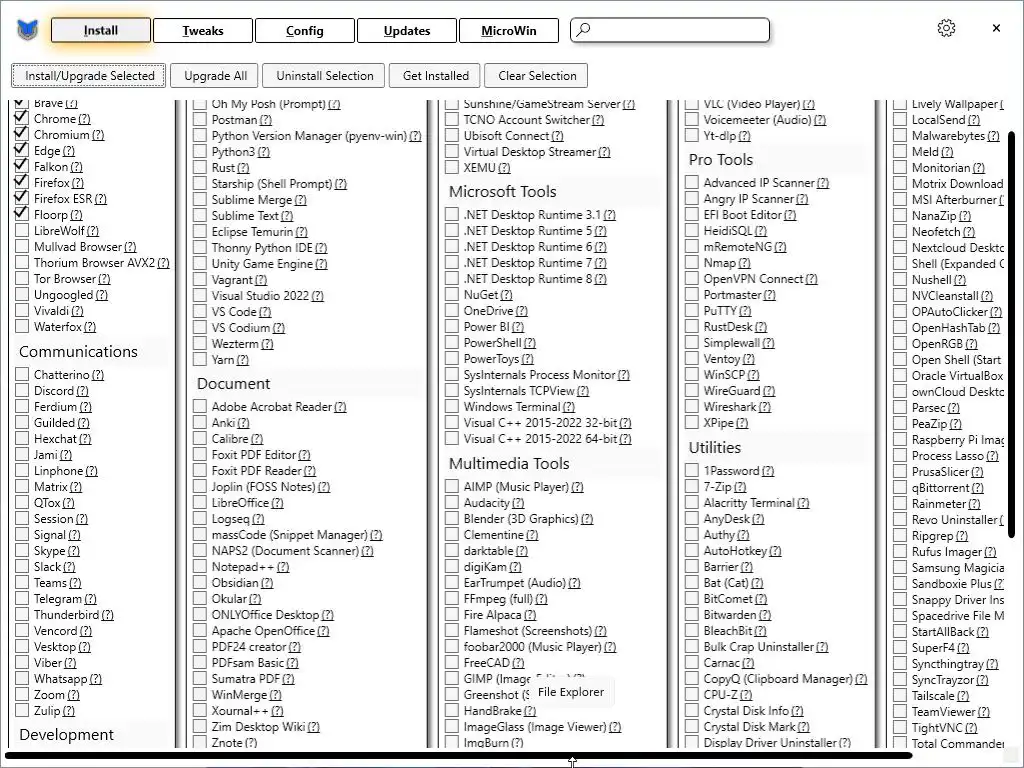The width and height of the screenshot is (1024, 768).
Task: Open the (?) link for LibreOffice
Action: click(277, 503)
